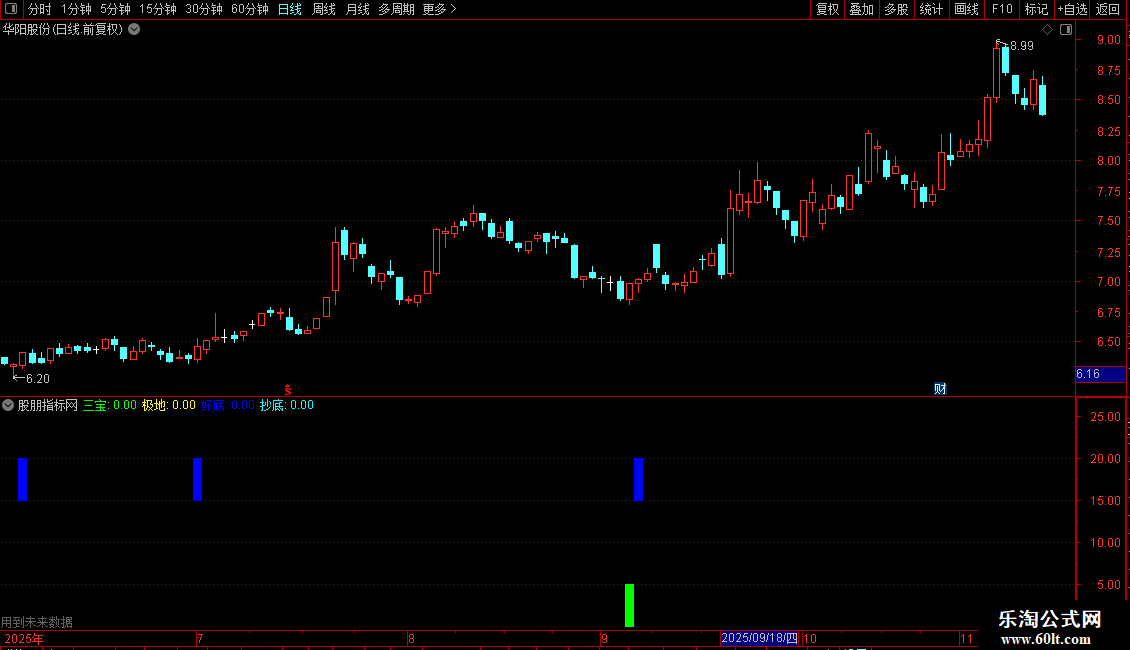Click the red S marker icon

coord(288,390)
